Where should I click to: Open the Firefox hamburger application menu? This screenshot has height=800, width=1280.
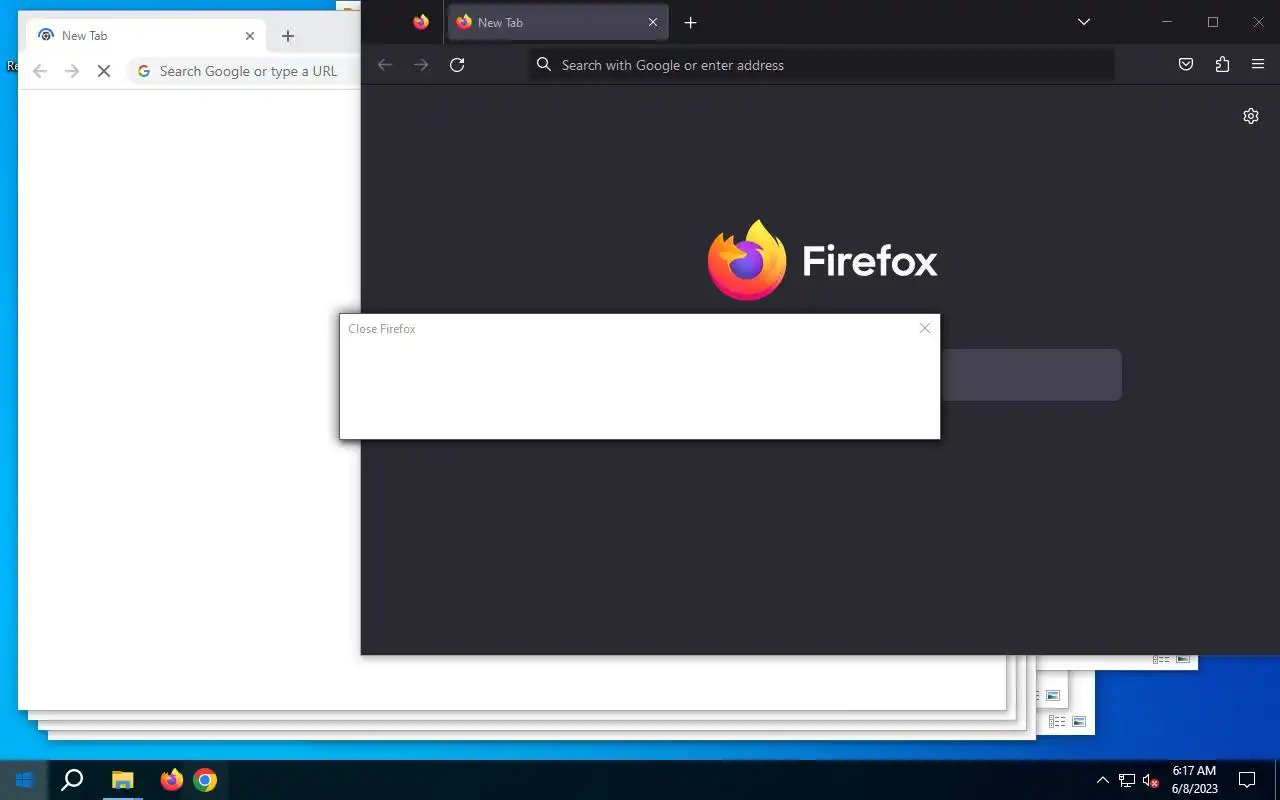(1258, 65)
